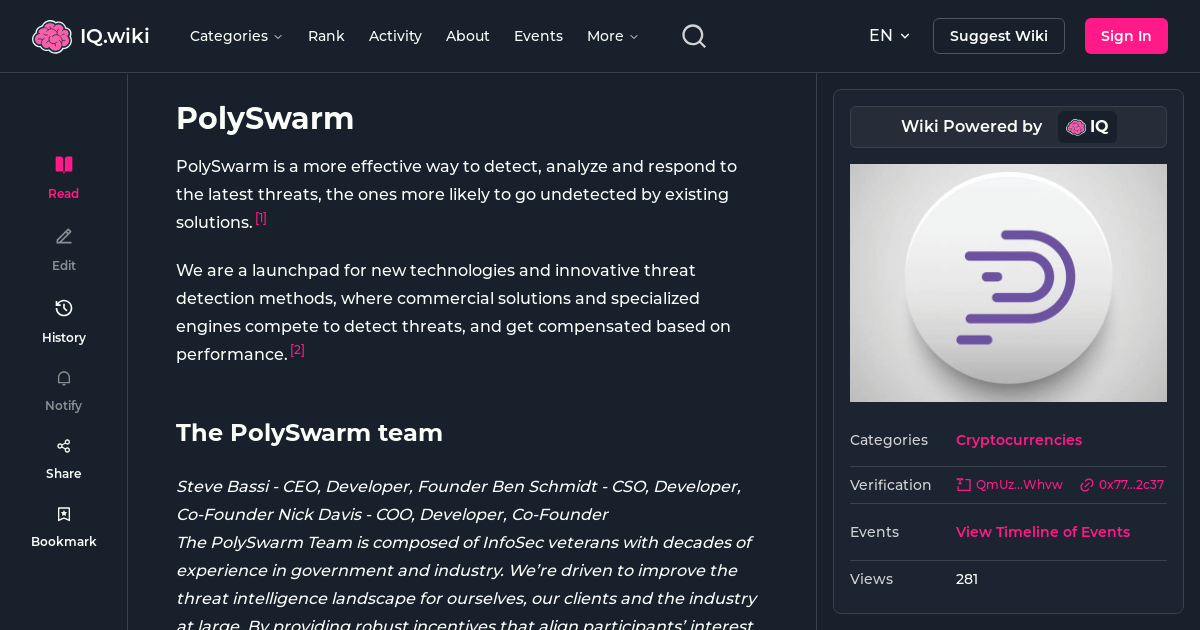The width and height of the screenshot is (1200, 630).
Task: Click the Notify bell icon
Action: point(63,378)
